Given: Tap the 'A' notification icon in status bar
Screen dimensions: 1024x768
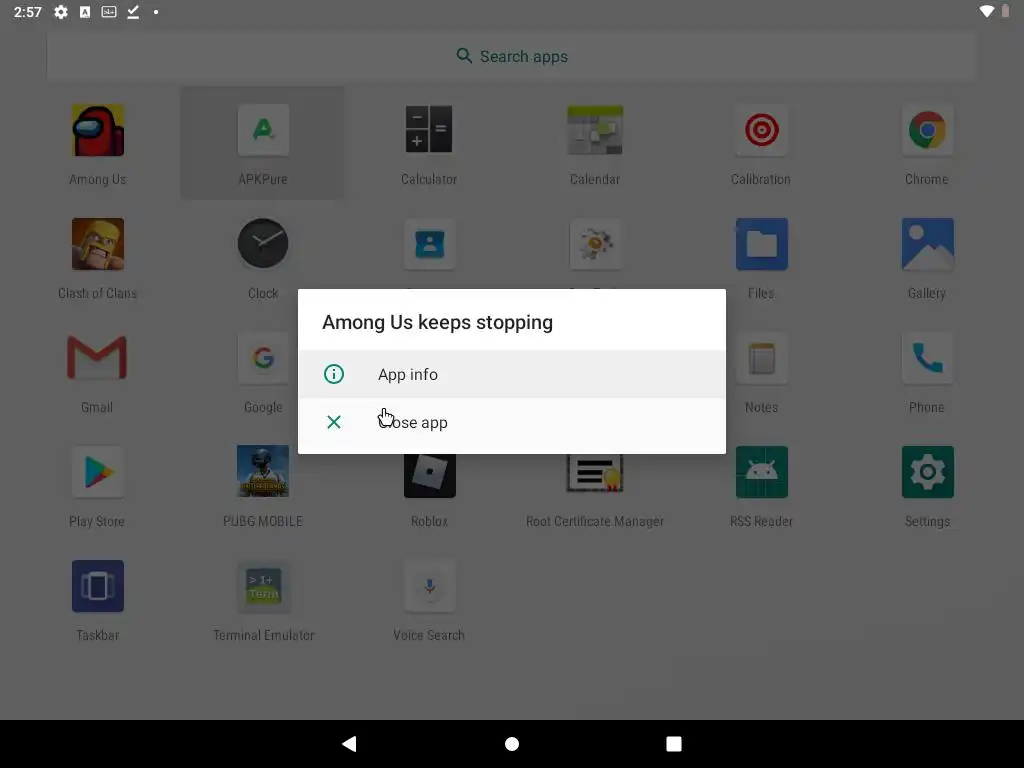Looking at the screenshot, I should click(85, 12).
